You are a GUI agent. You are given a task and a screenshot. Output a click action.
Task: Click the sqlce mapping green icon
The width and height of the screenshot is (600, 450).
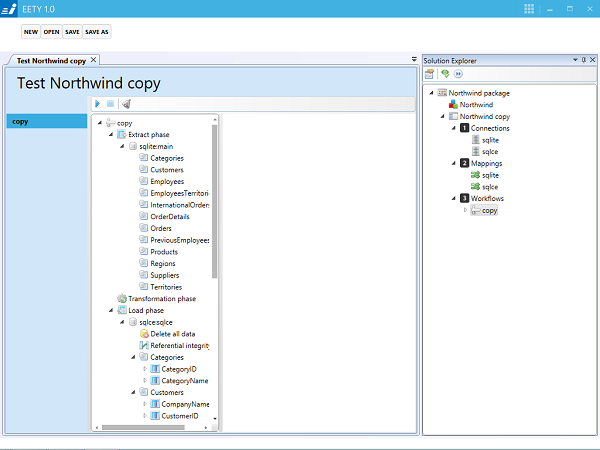coord(475,186)
